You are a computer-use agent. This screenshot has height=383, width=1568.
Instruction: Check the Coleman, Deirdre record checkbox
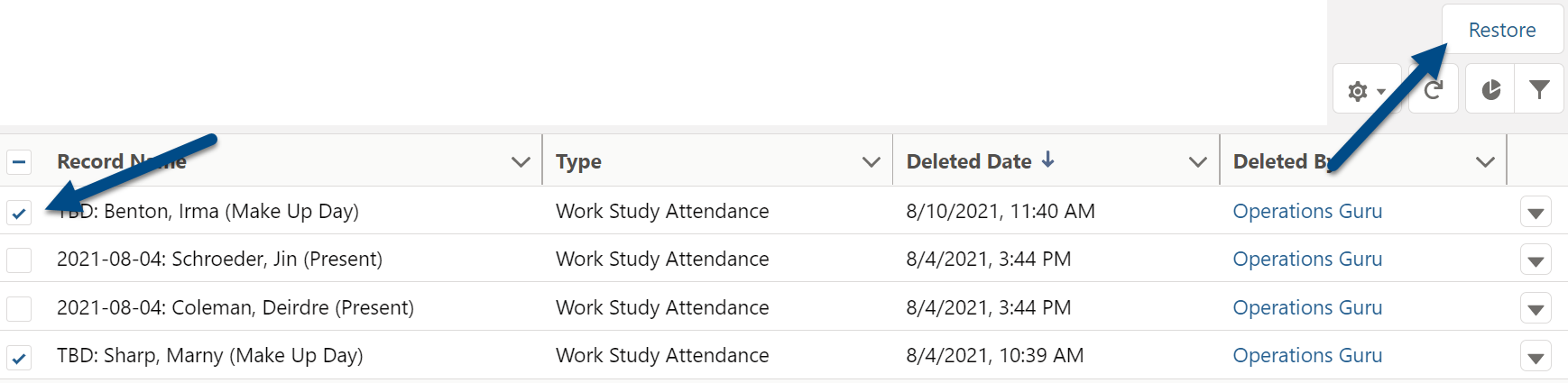pos(19,308)
